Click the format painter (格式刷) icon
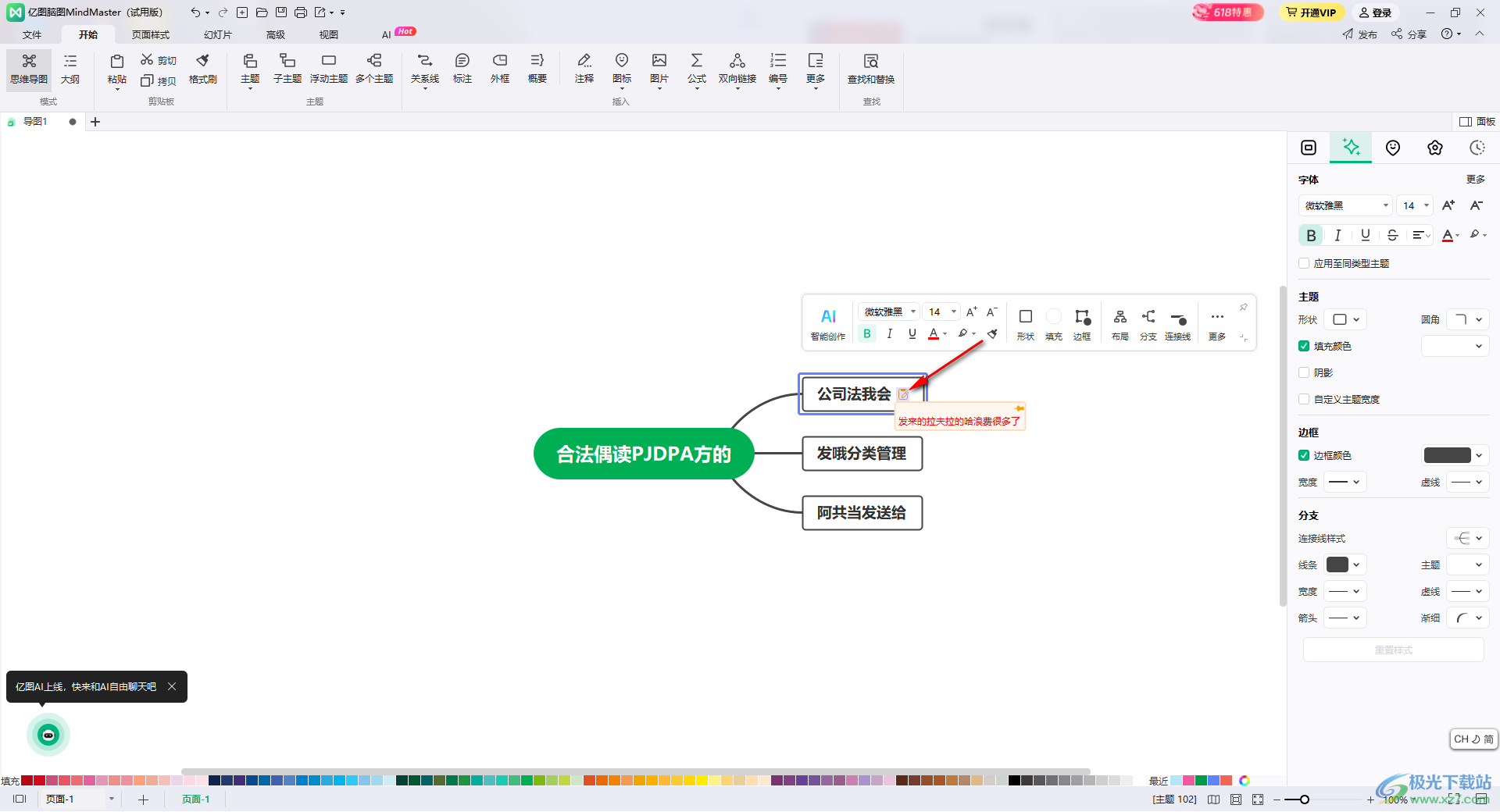The height and width of the screenshot is (812, 1500). coord(203,69)
